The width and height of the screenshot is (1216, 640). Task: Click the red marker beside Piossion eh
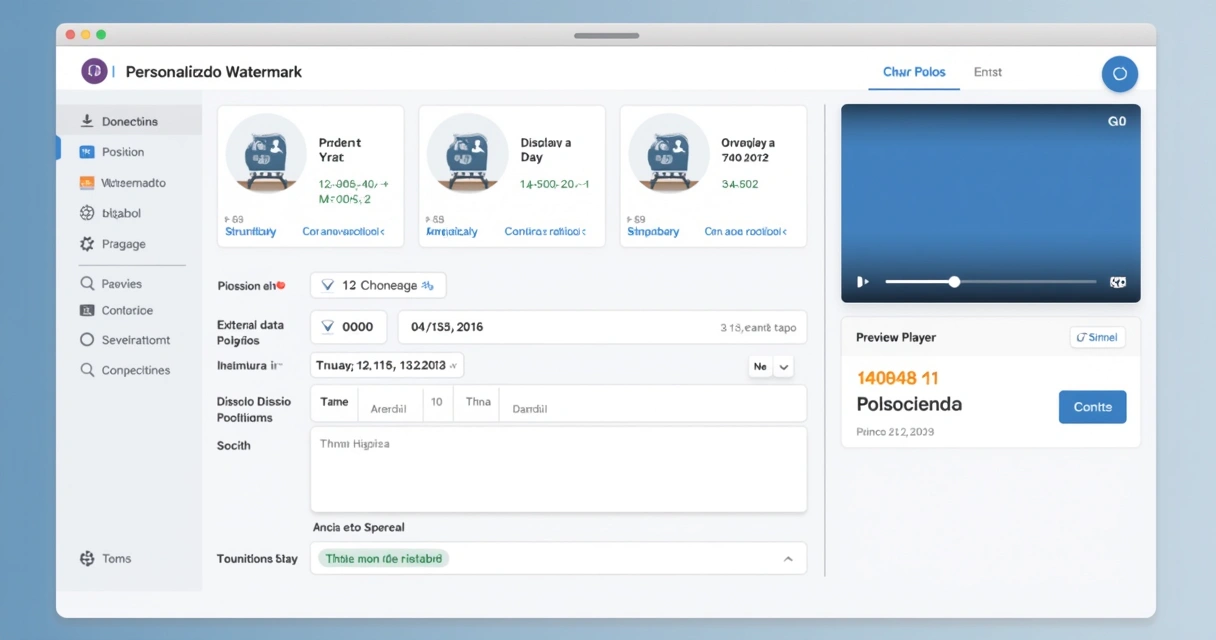pyautogui.click(x=281, y=285)
